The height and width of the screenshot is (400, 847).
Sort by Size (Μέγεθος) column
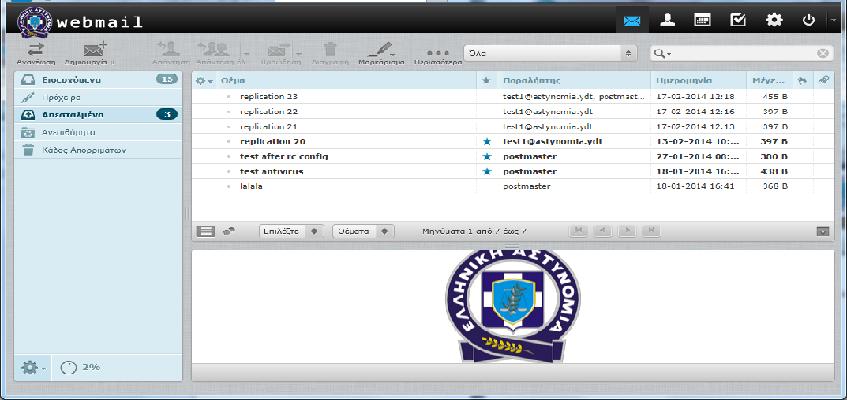(x=768, y=81)
